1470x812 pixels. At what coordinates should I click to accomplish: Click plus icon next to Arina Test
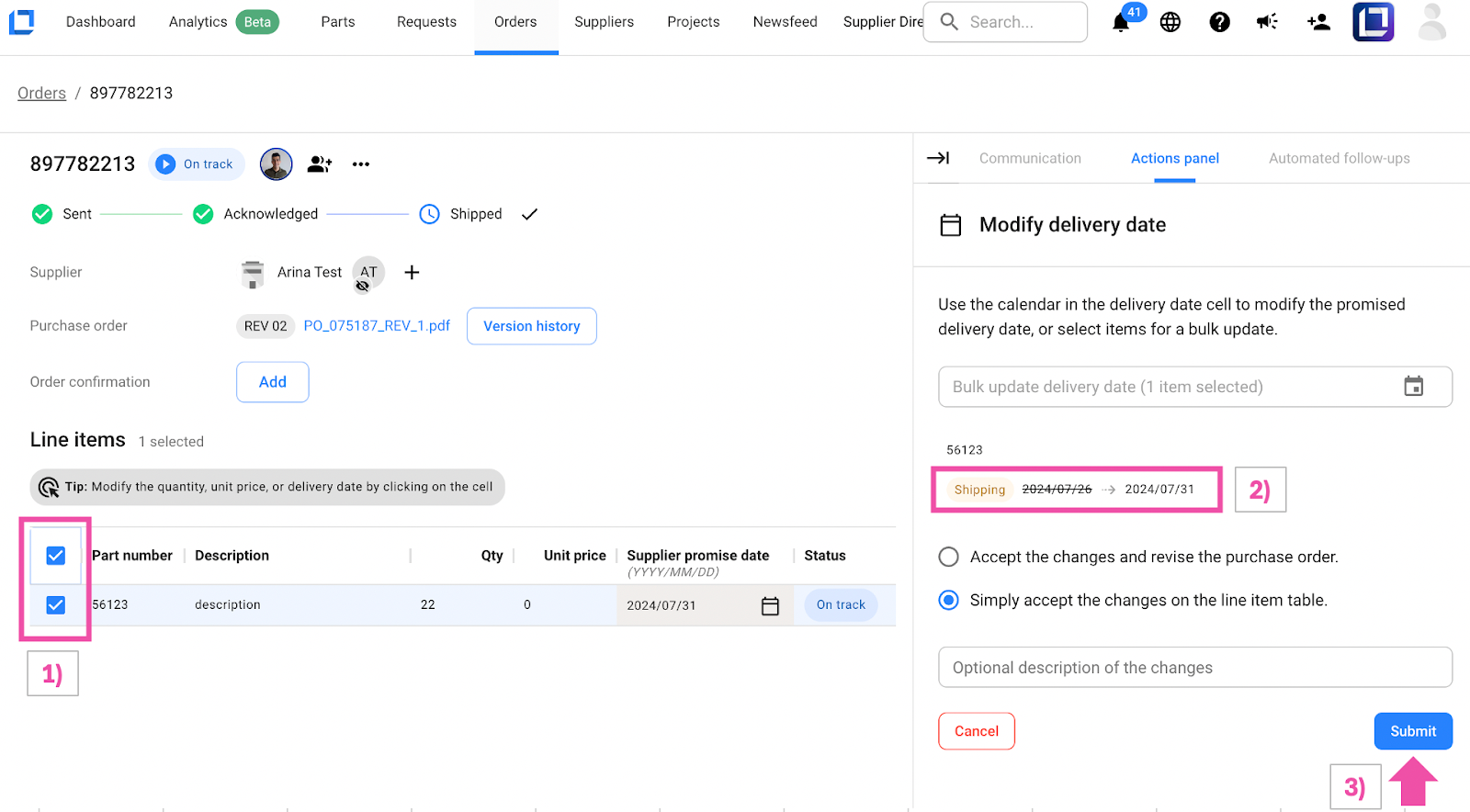click(412, 272)
